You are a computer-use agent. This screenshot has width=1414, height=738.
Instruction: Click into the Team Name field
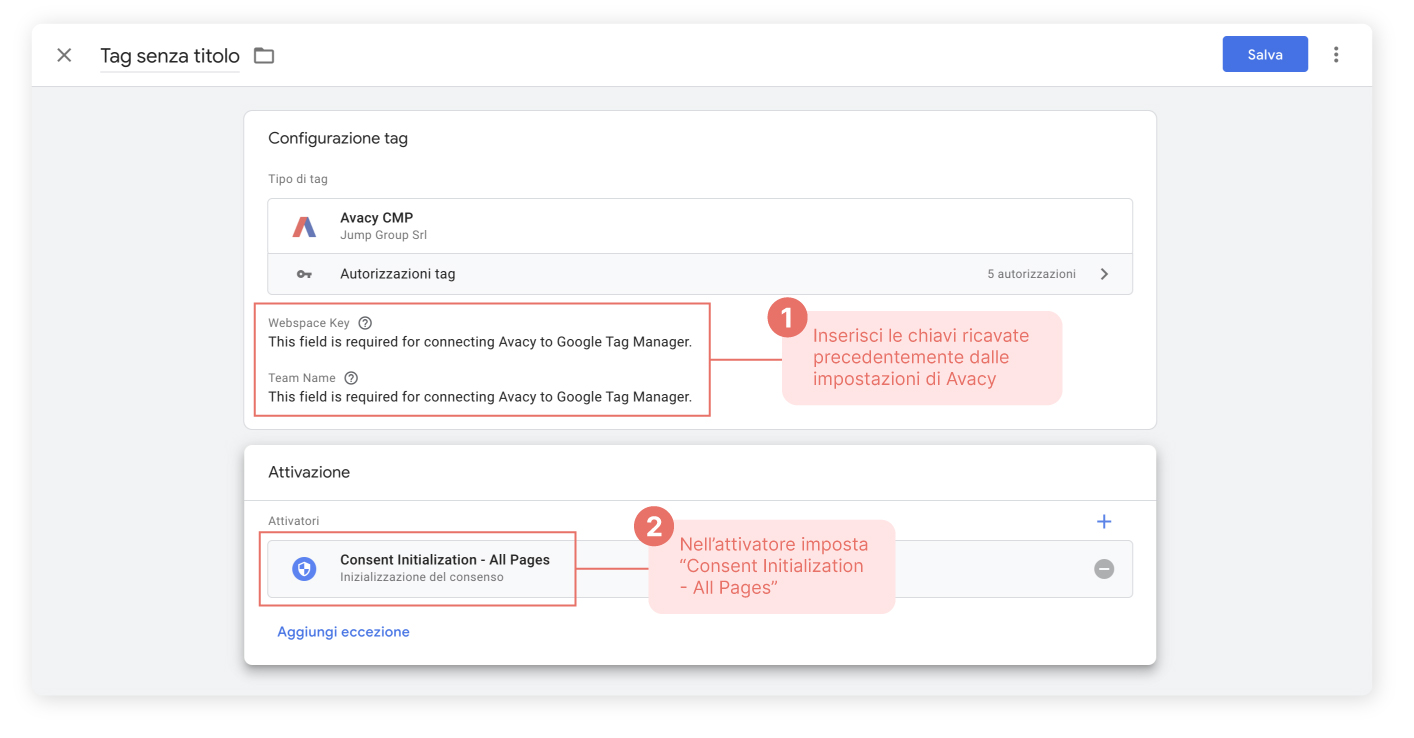tap(480, 396)
